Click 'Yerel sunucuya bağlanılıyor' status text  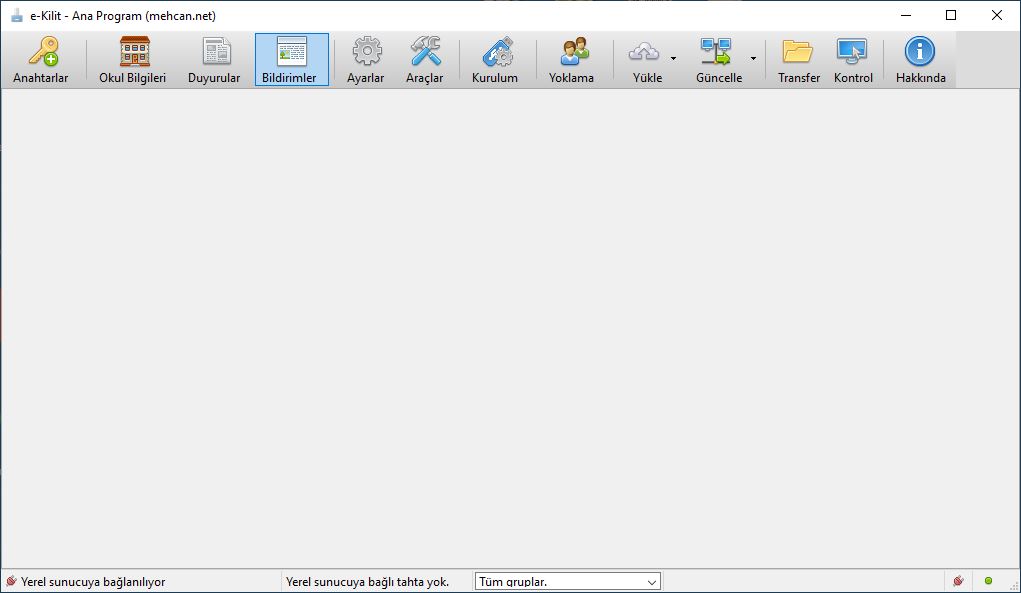[x=93, y=582]
